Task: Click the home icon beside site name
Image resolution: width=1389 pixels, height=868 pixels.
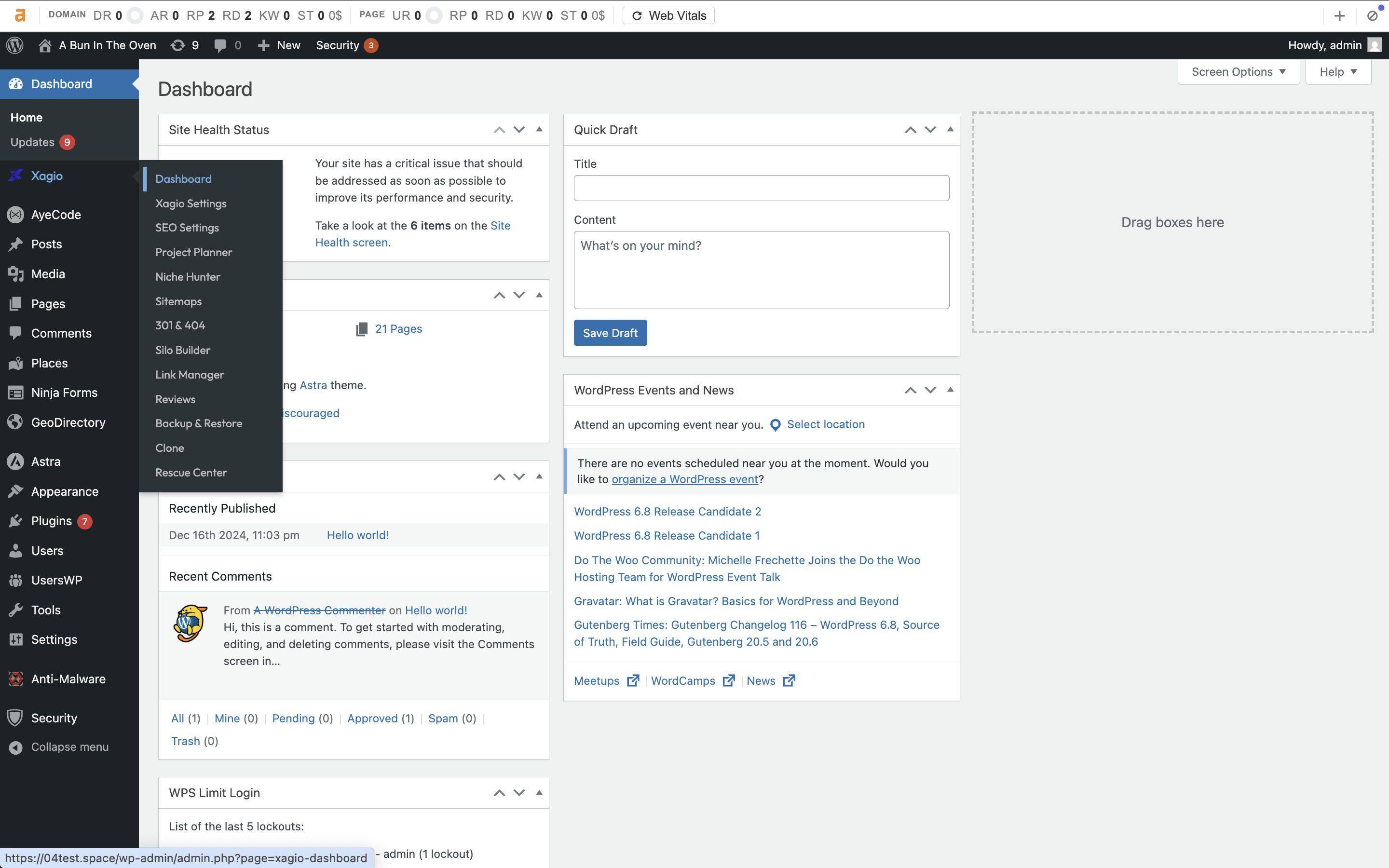Action: 45,45
